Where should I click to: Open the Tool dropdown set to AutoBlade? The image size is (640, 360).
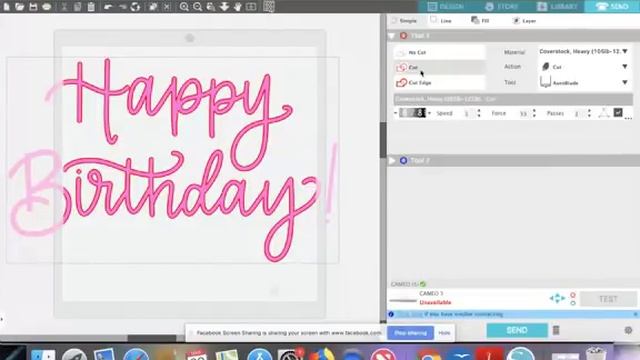584,82
